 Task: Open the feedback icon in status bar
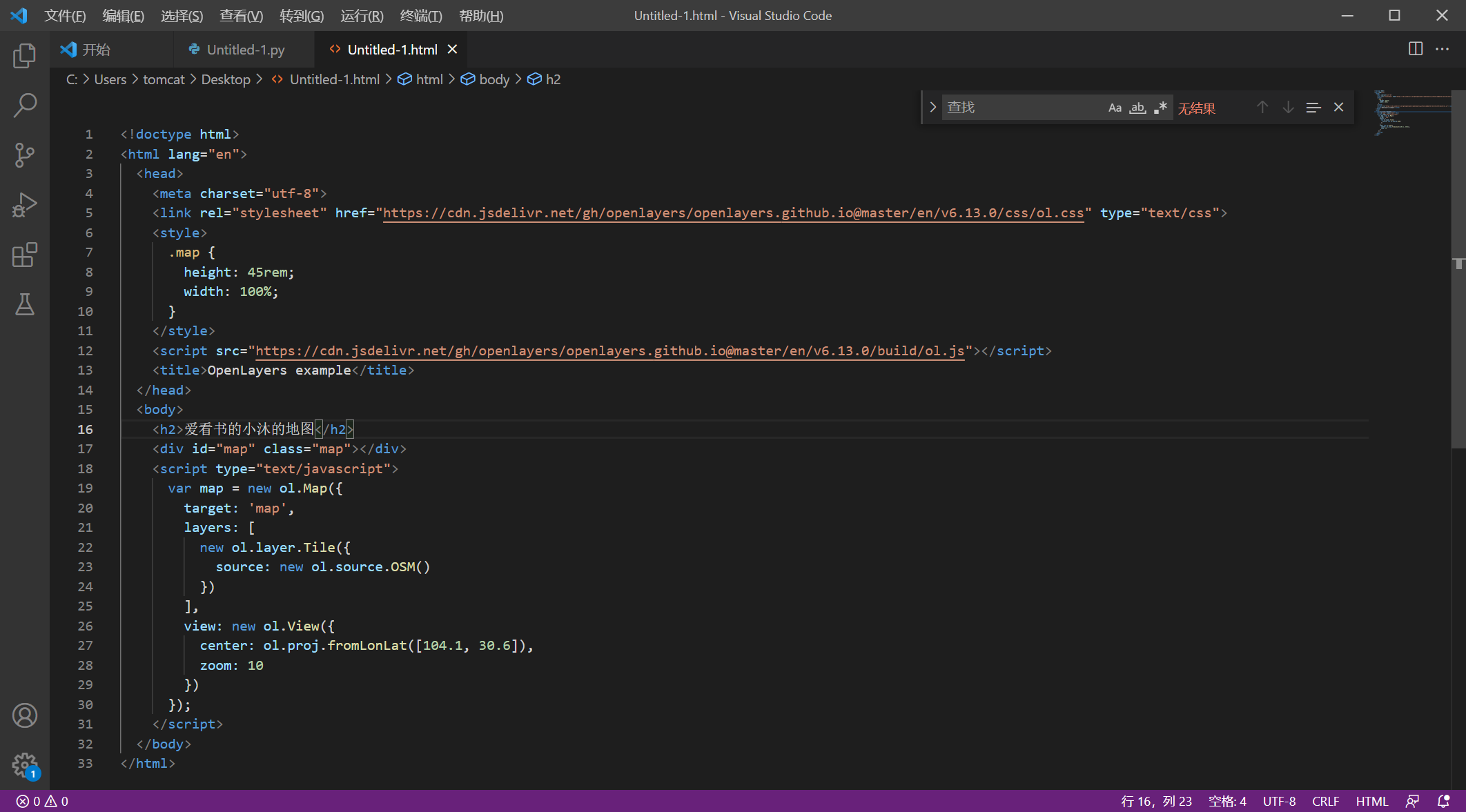(1412, 801)
